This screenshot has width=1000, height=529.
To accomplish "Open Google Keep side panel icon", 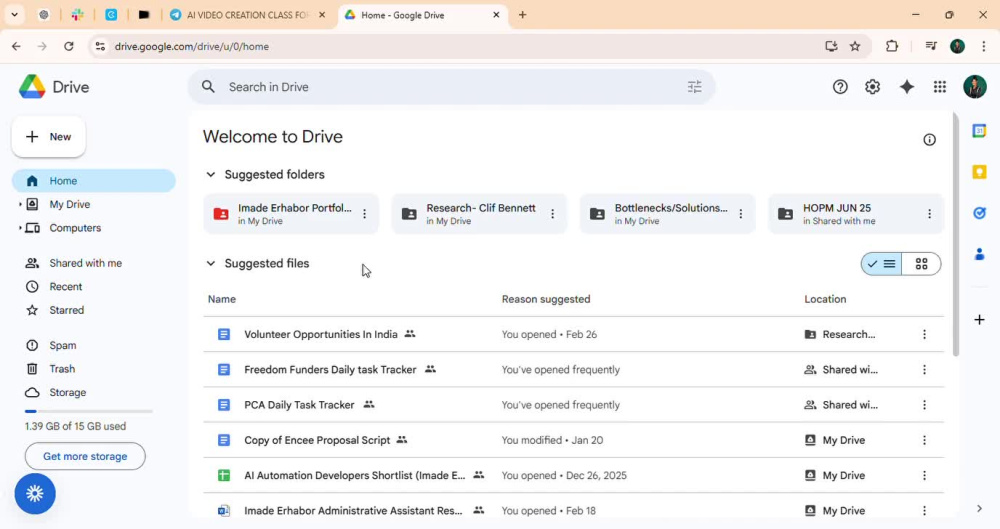I will coord(979,172).
